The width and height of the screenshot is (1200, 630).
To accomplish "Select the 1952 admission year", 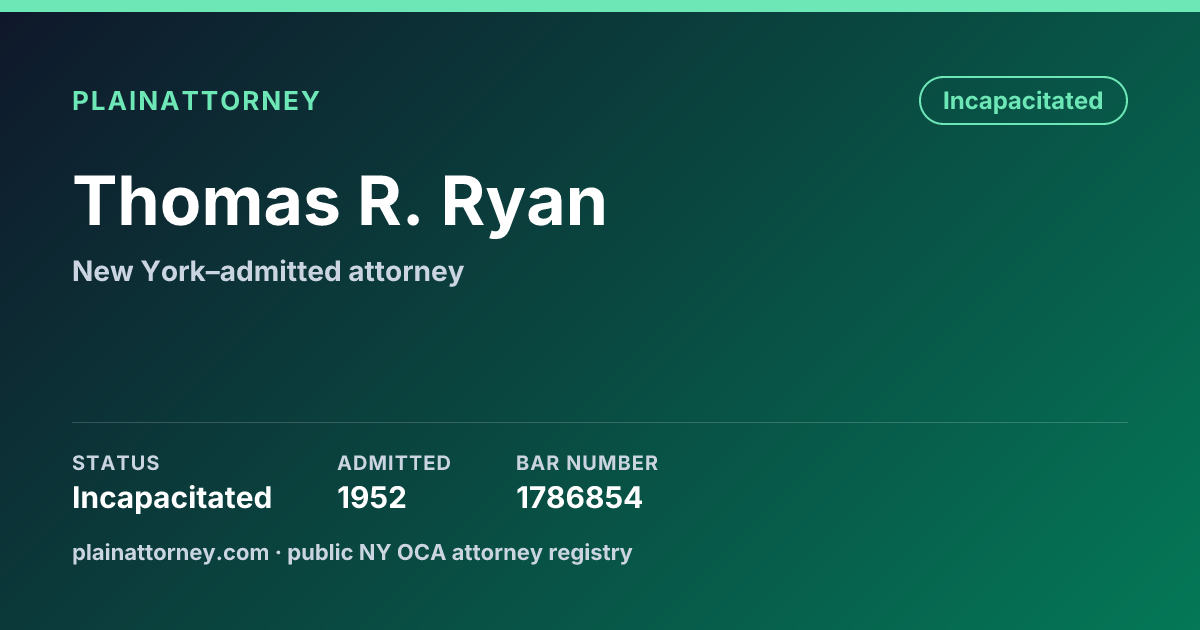I will pyautogui.click(x=372, y=498).
